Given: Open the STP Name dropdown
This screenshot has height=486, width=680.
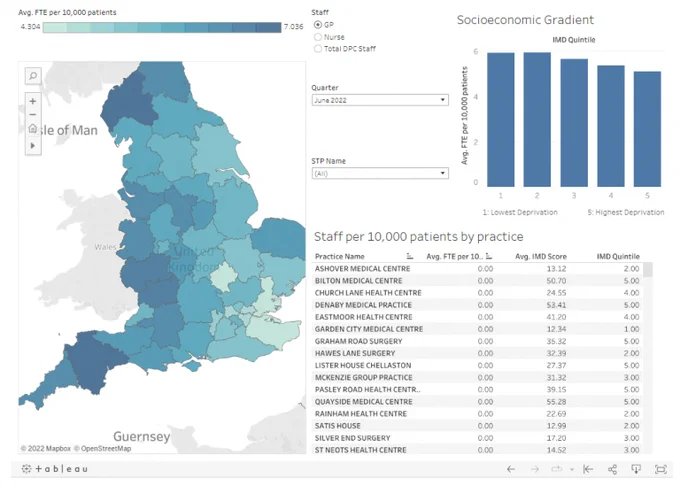Looking at the screenshot, I should coord(380,173).
